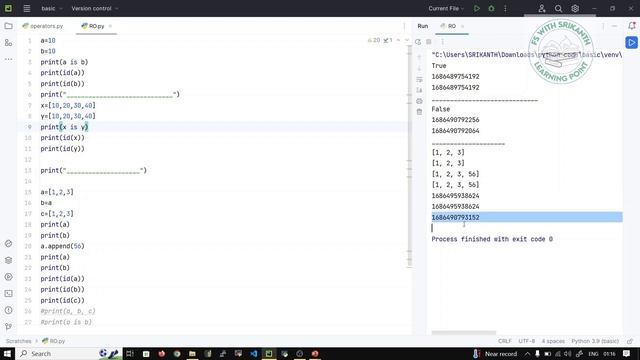Stop the running process icon

point(429,42)
